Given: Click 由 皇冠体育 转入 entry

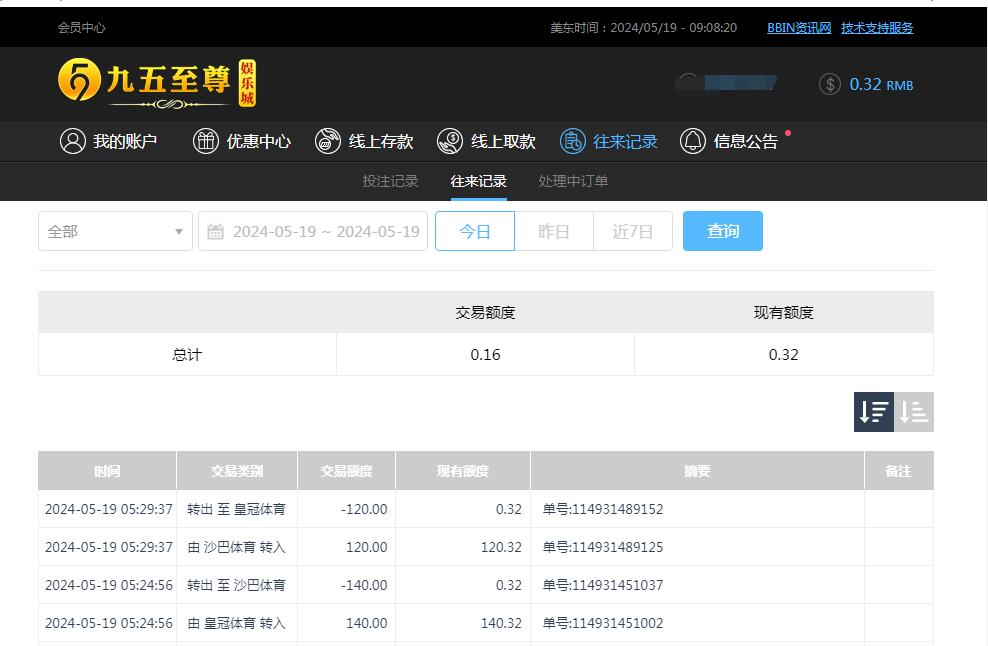Looking at the screenshot, I should pos(236,623).
